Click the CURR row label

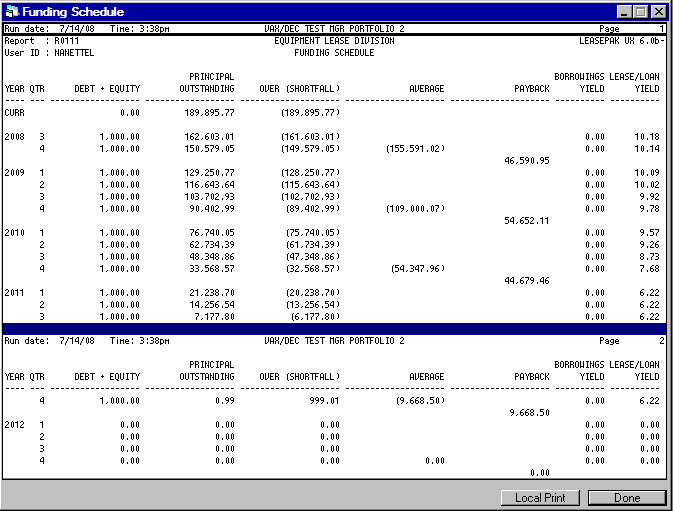[15, 113]
